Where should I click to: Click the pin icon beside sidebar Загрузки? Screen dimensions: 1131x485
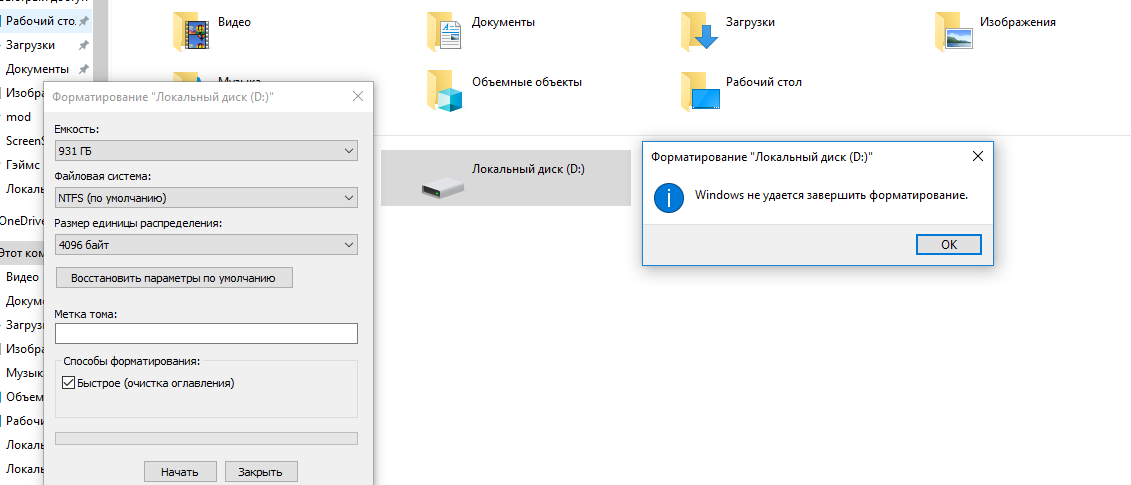coord(84,45)
